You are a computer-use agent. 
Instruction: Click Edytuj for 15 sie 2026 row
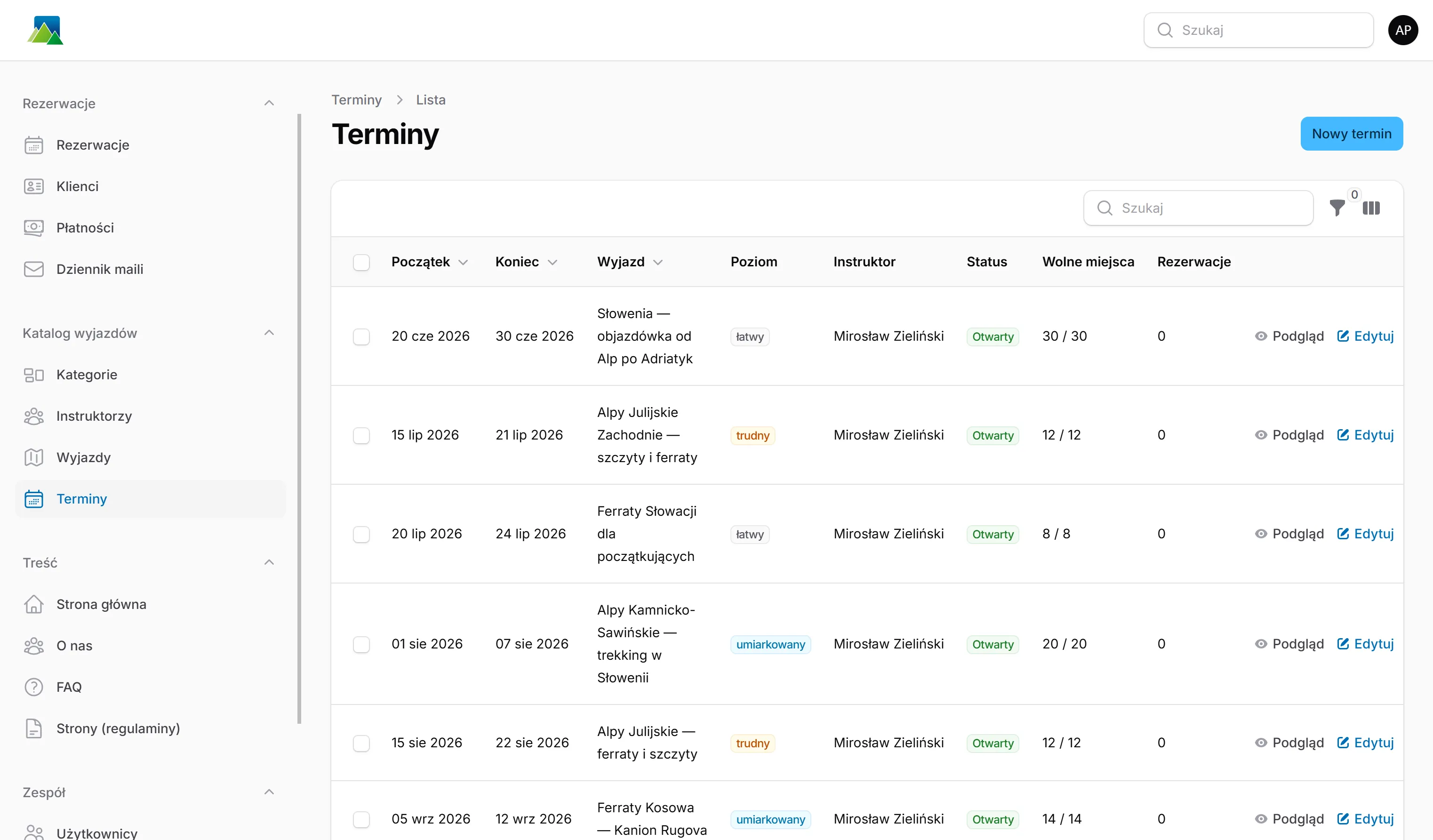click(1365, 743)
